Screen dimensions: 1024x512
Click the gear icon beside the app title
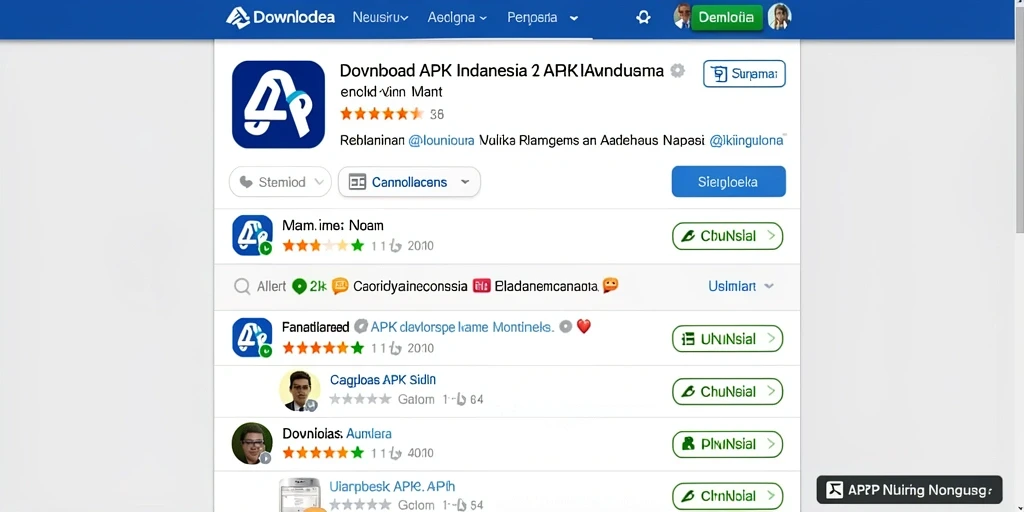tap(678, 71)
